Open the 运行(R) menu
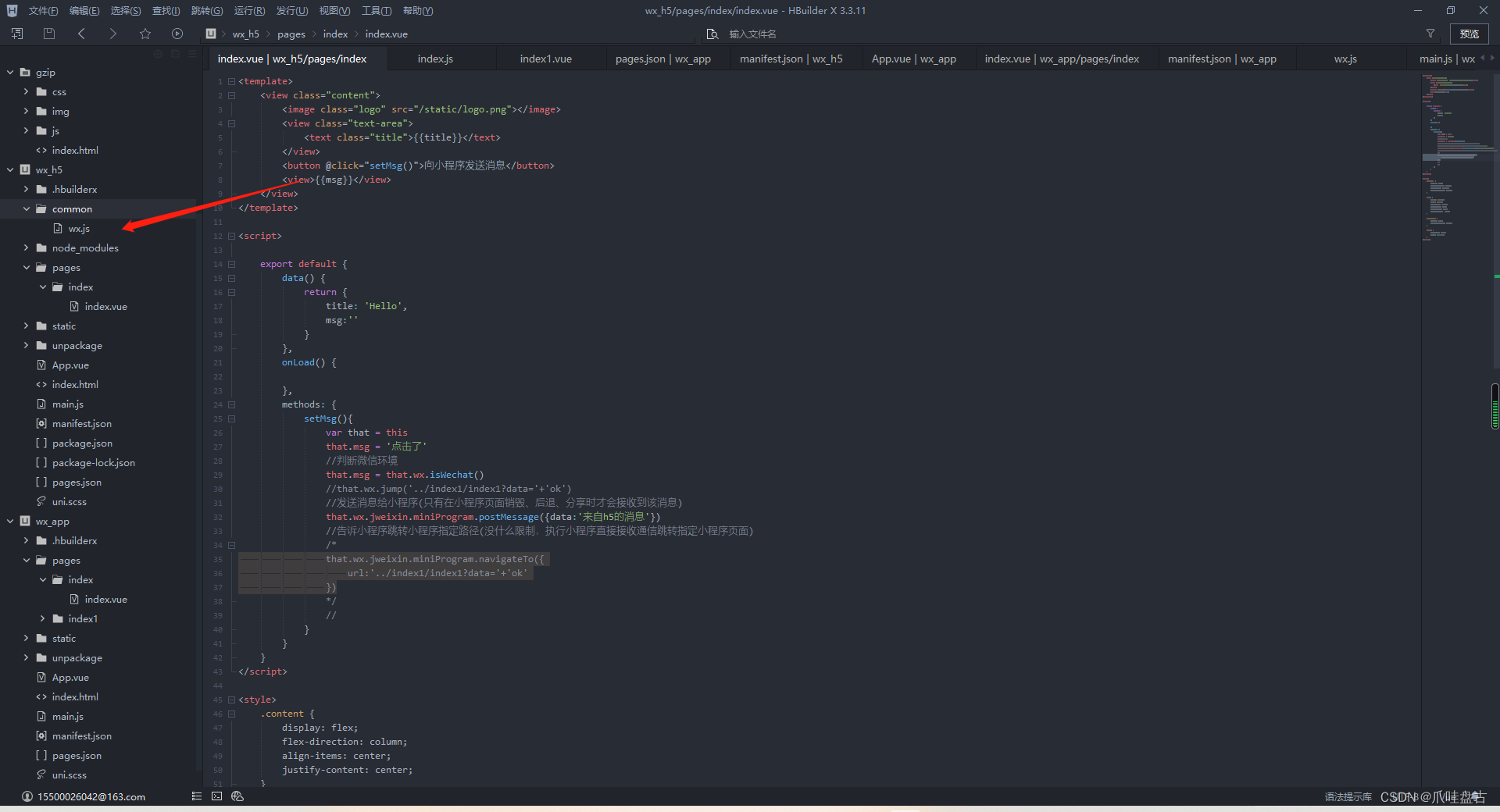The width and height of the screenshot is (1500, 812). 248,10
